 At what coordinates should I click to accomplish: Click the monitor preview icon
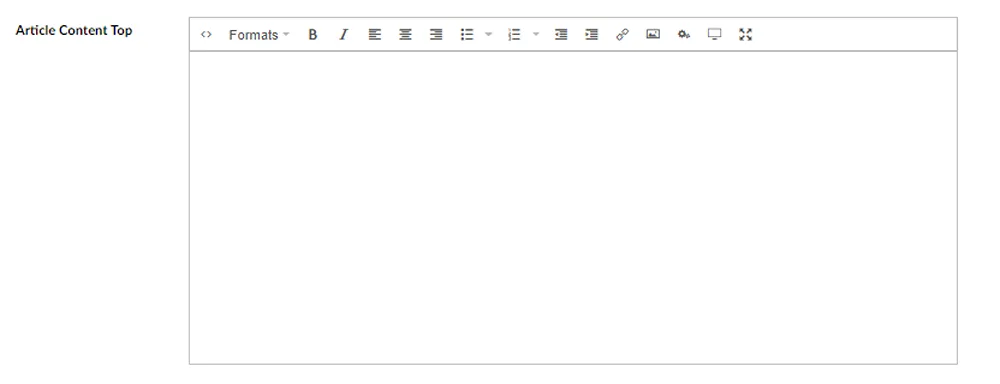point(714,34)
